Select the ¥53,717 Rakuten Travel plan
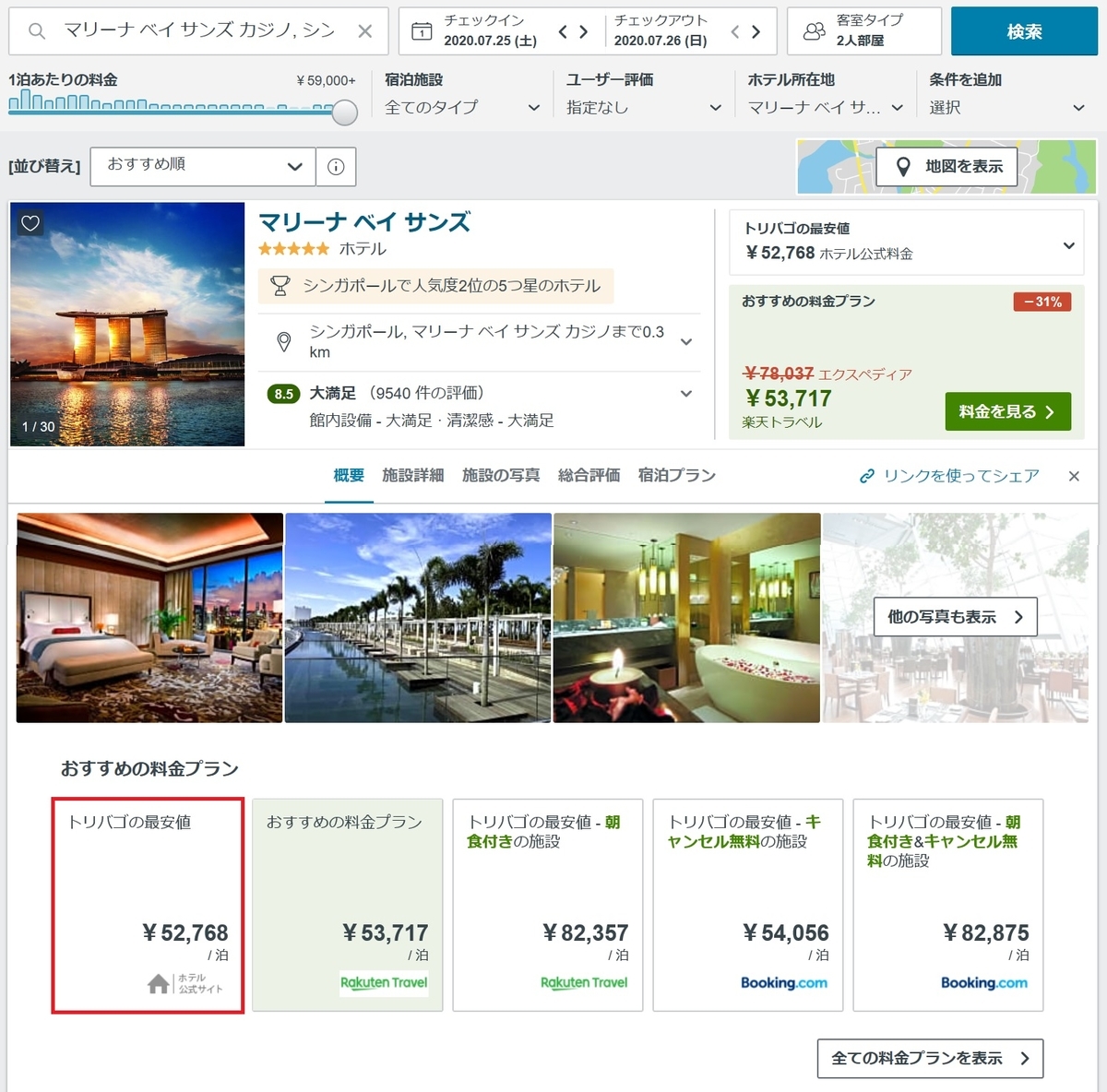 (x=347, y=906)
